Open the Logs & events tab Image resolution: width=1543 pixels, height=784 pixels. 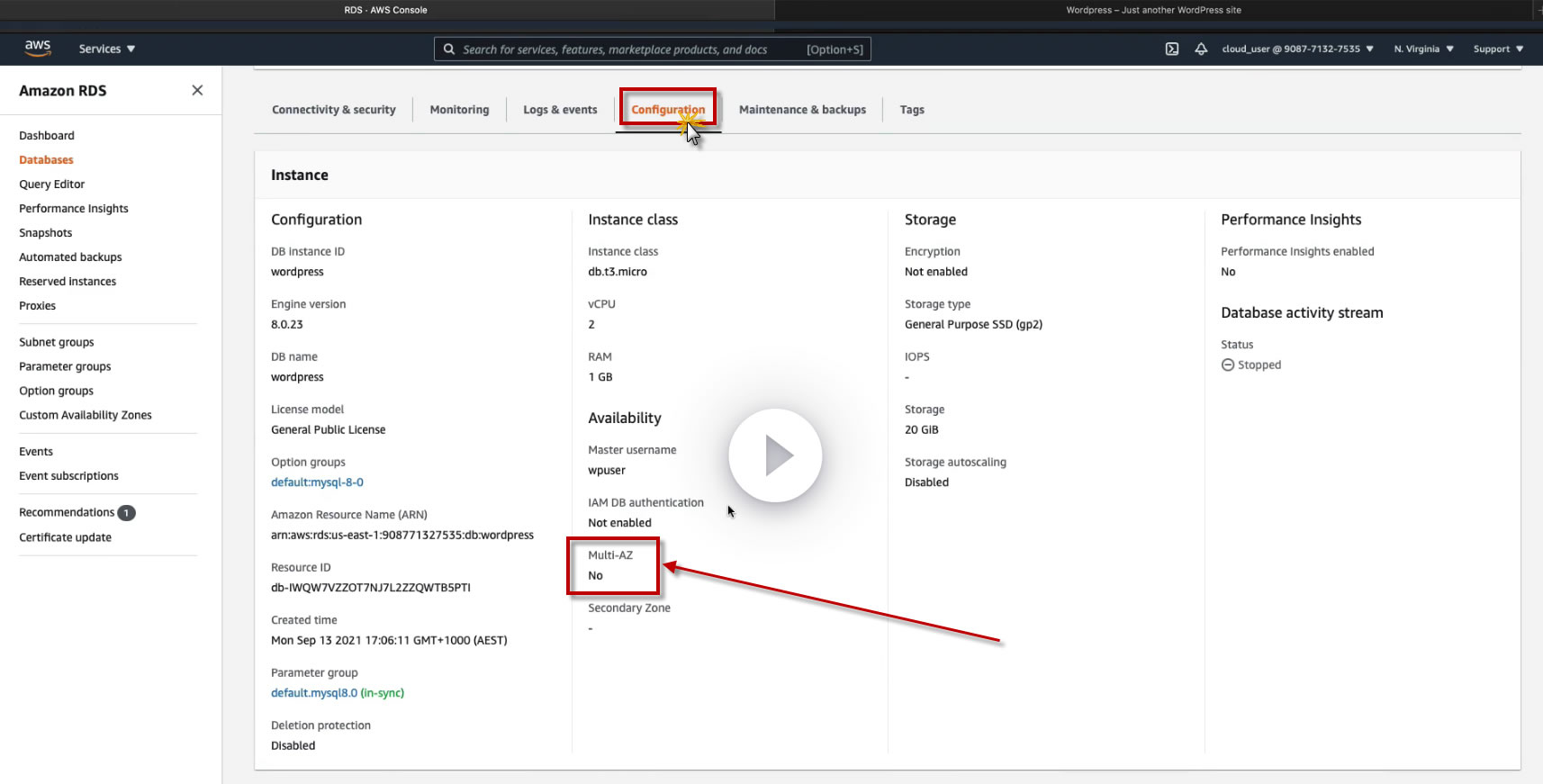click(560, 110)
